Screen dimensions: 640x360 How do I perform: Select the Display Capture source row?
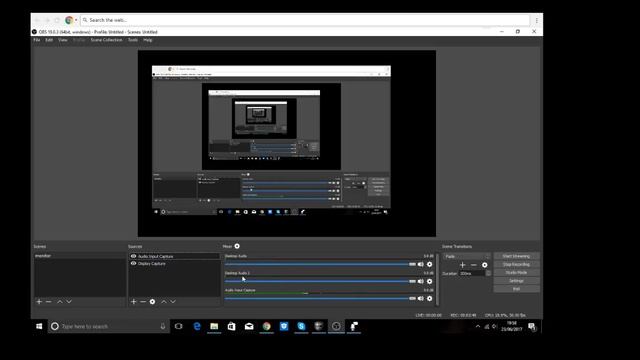175,264
